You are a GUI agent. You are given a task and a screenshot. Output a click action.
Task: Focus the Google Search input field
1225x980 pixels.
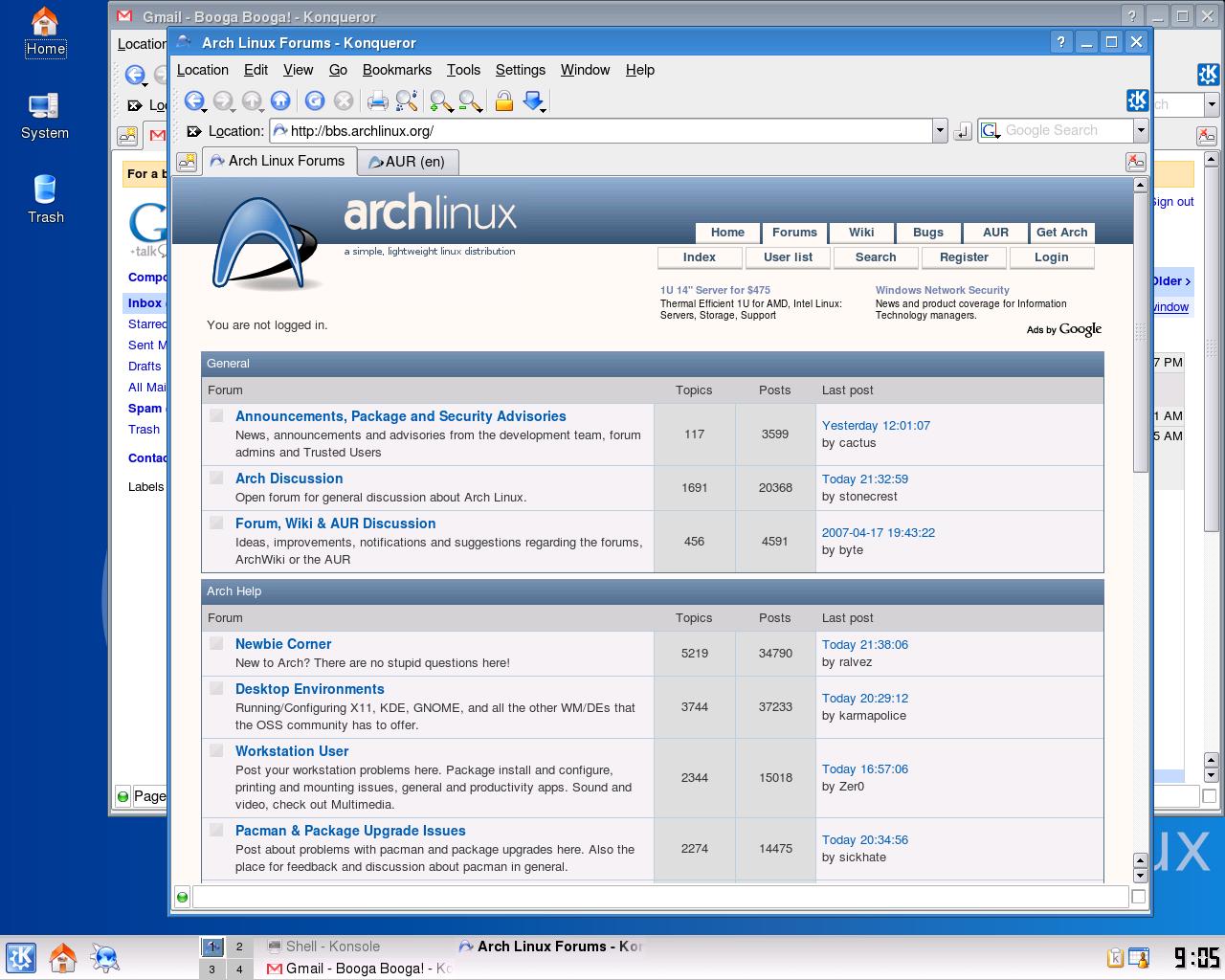tap(1067, 131)
